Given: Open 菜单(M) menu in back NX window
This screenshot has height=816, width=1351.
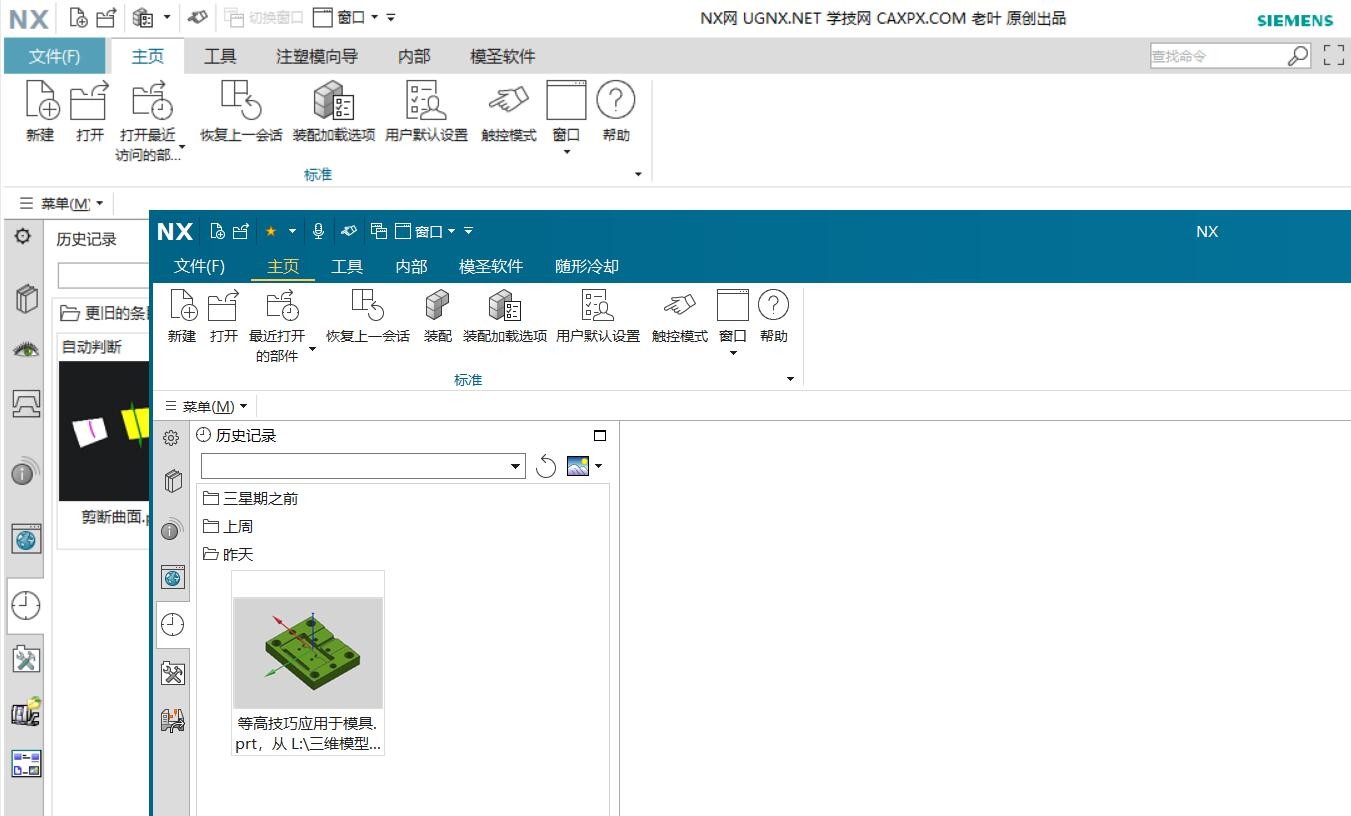Looking at the screenshot, I should [61, 203].
